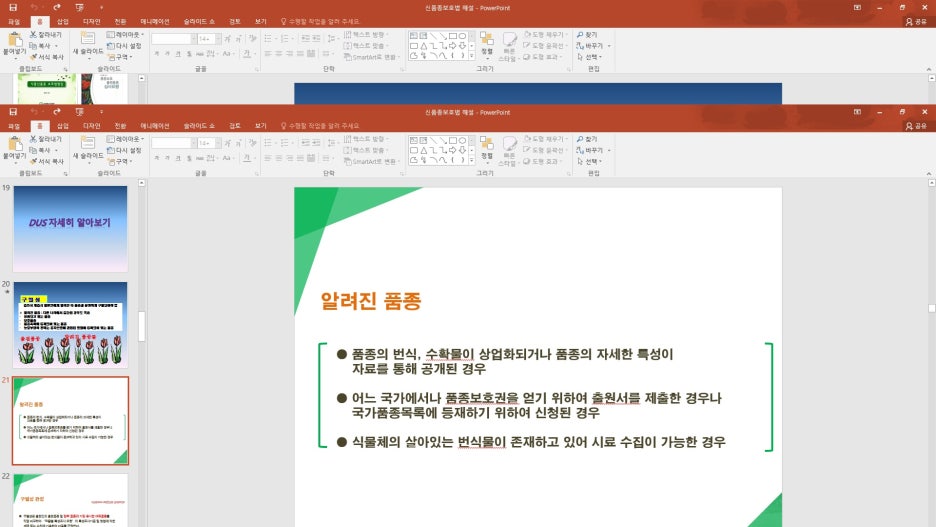Click Replace (바꾸기) in the front window ribbon
This screenshot has height=527, width=936.
click(591, 150)
